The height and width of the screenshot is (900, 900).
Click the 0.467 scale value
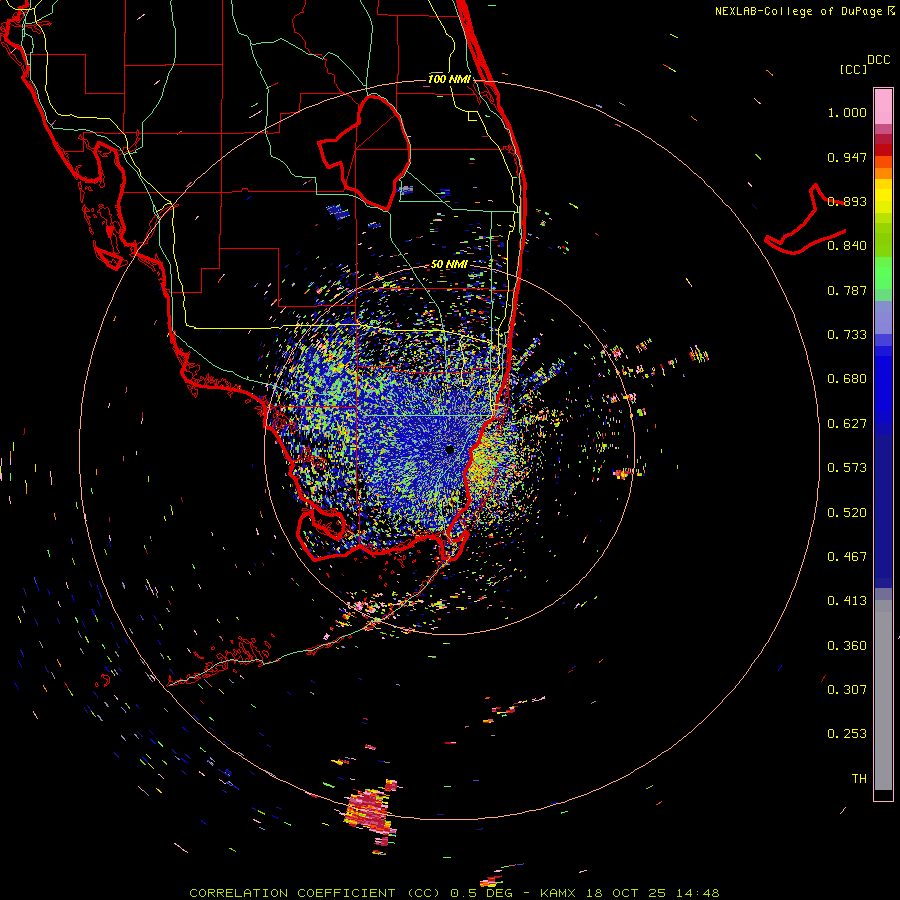[x=847, y=557]
